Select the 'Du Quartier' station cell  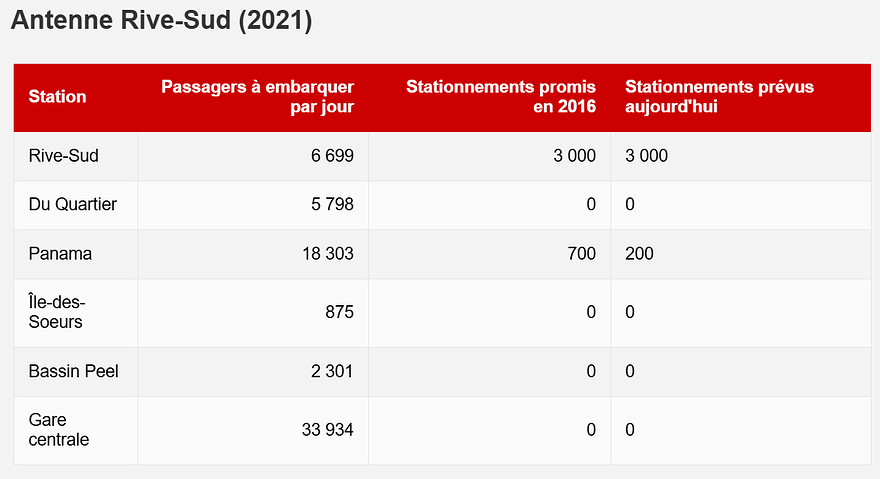click(x=72, y=205)
